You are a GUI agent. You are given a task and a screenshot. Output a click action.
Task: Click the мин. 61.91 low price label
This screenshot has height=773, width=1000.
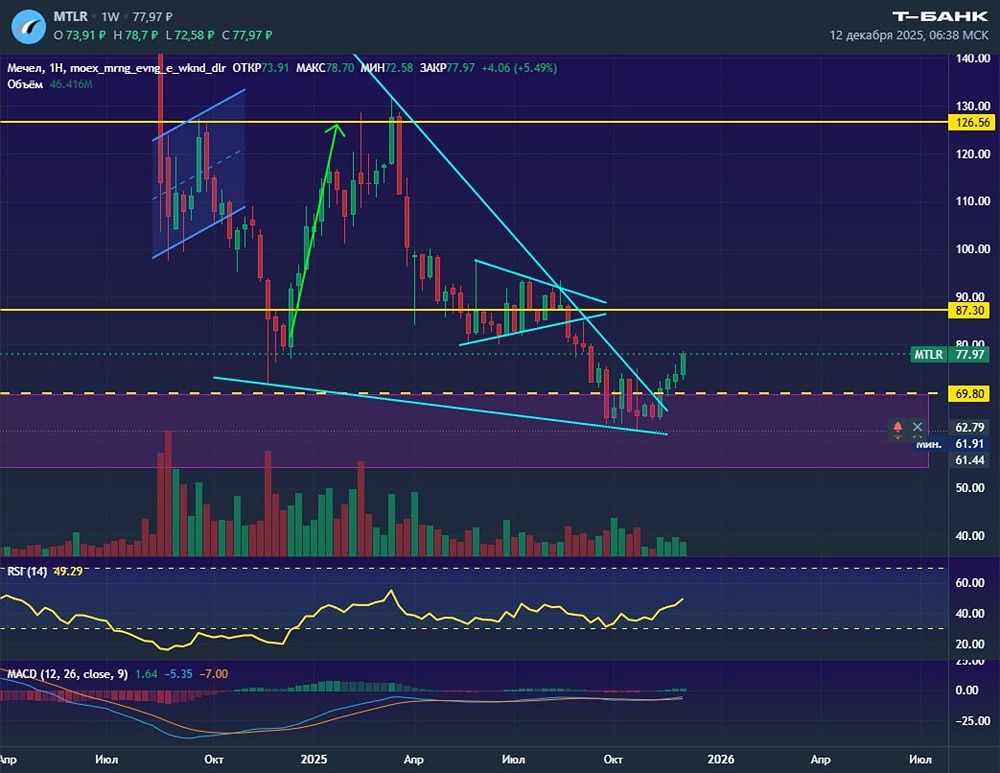(x=951, y=444)
